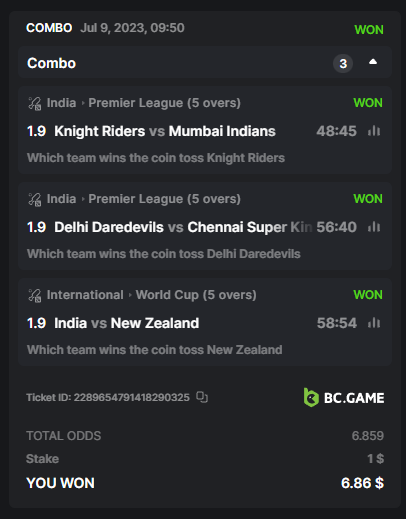The height and width of the screenshot is (519, 406).
Task: Click cricket icon beside first Premier League entry
Action: pos(35,103)
